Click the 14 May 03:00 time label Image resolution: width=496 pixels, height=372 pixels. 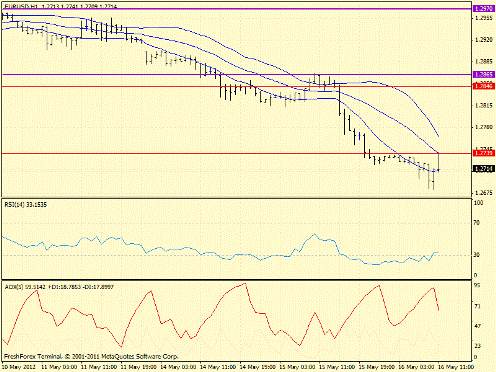pyautogui.click(x=178, y=367)
